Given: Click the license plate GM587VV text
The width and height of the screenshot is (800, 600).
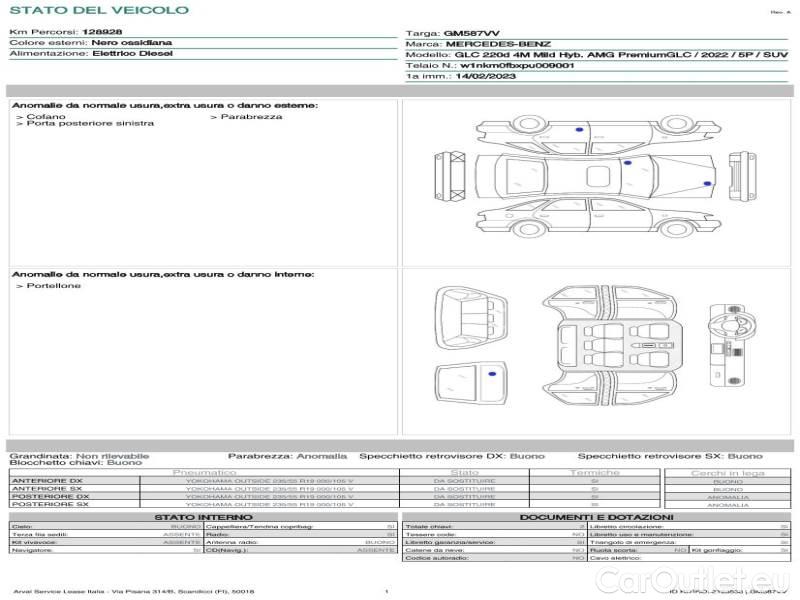Looking at the screenshot, I should pyautogui.click(x=467, y=34).
